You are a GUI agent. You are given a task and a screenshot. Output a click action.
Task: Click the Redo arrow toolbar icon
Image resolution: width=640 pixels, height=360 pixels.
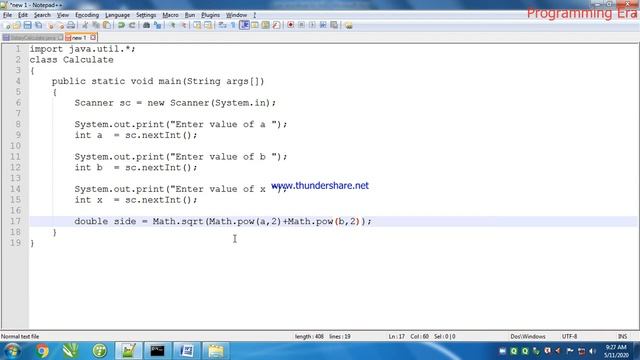(132, 25)
